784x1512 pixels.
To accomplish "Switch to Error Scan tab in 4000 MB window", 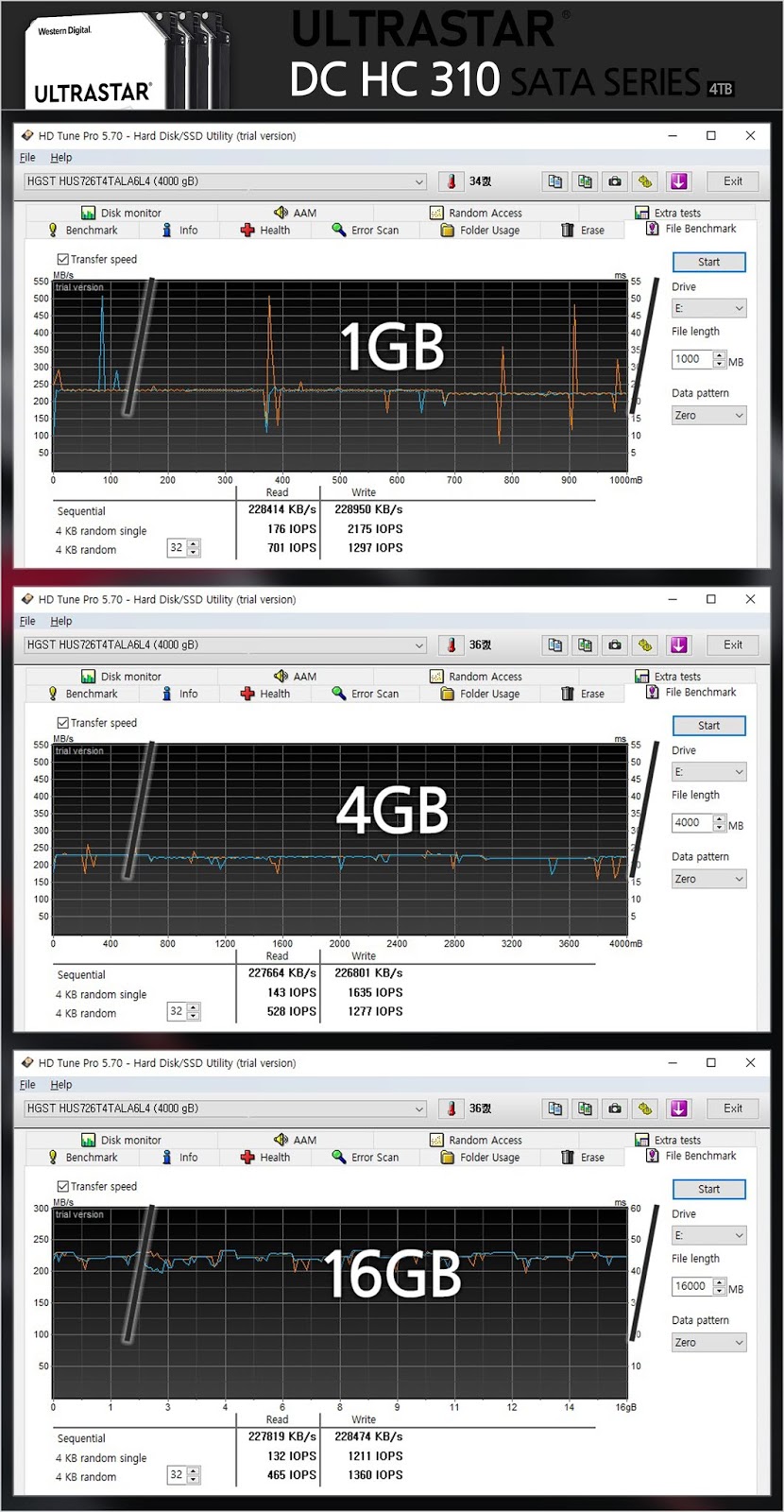I will coord(366,694).
